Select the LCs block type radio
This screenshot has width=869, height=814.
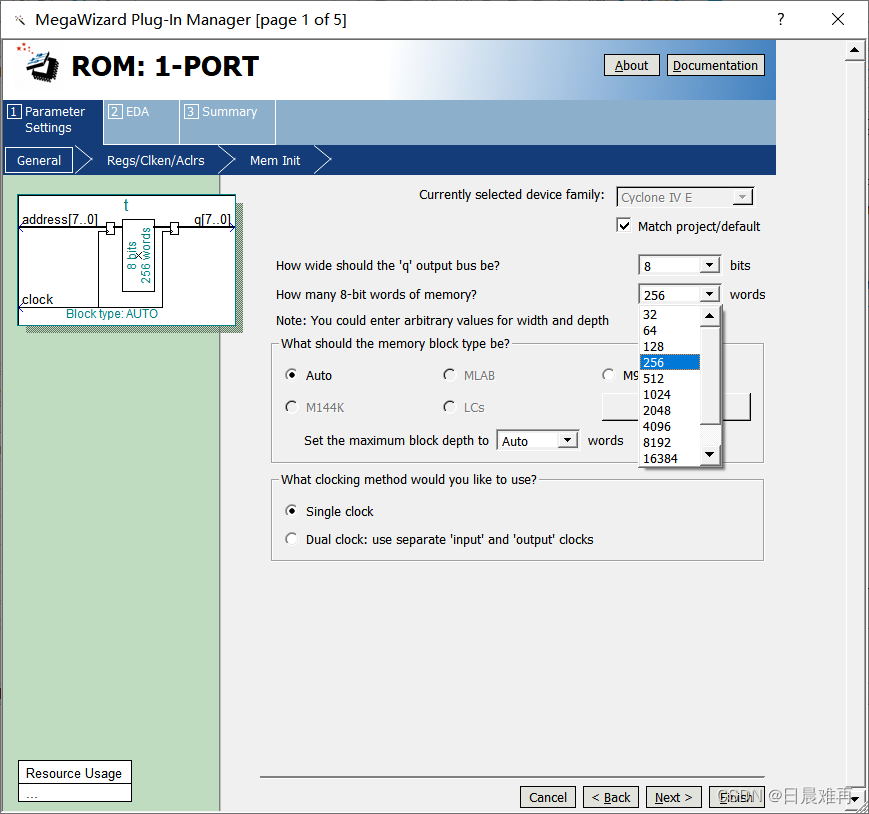449,407
